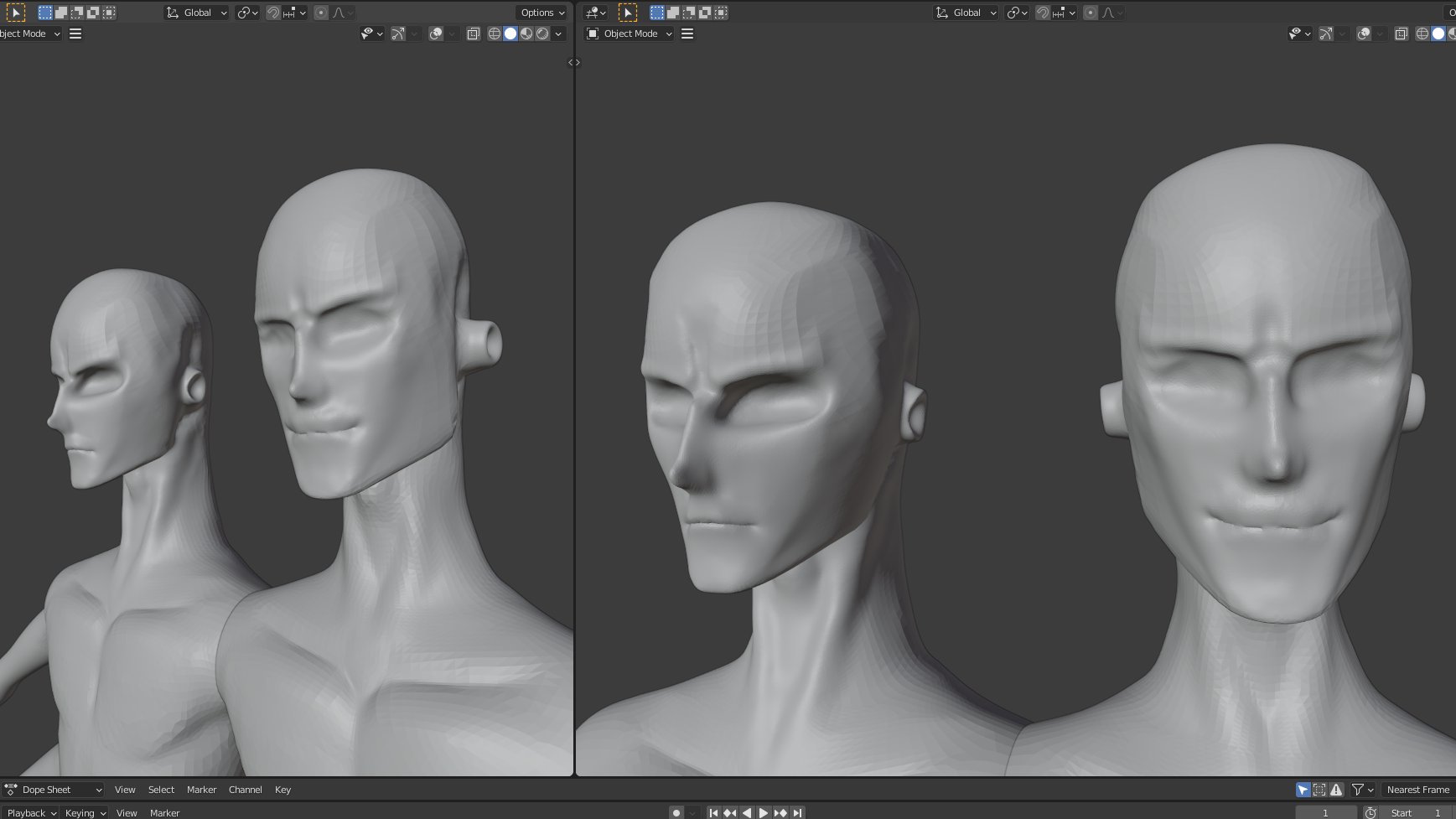The width and height of the screenshot is (1456, 819).
Task: Open the timeline Keying popover
Action: (85, 812)
